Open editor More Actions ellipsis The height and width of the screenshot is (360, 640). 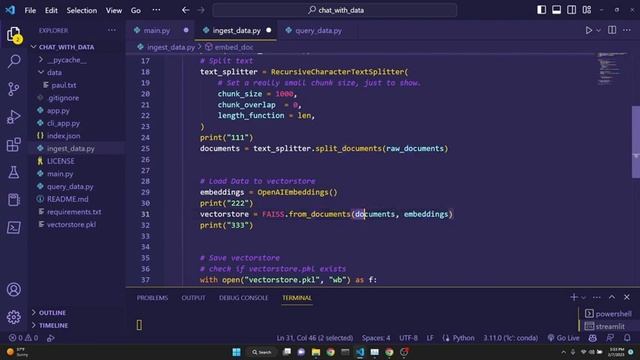pyautogui.click(x=627, y=30)
